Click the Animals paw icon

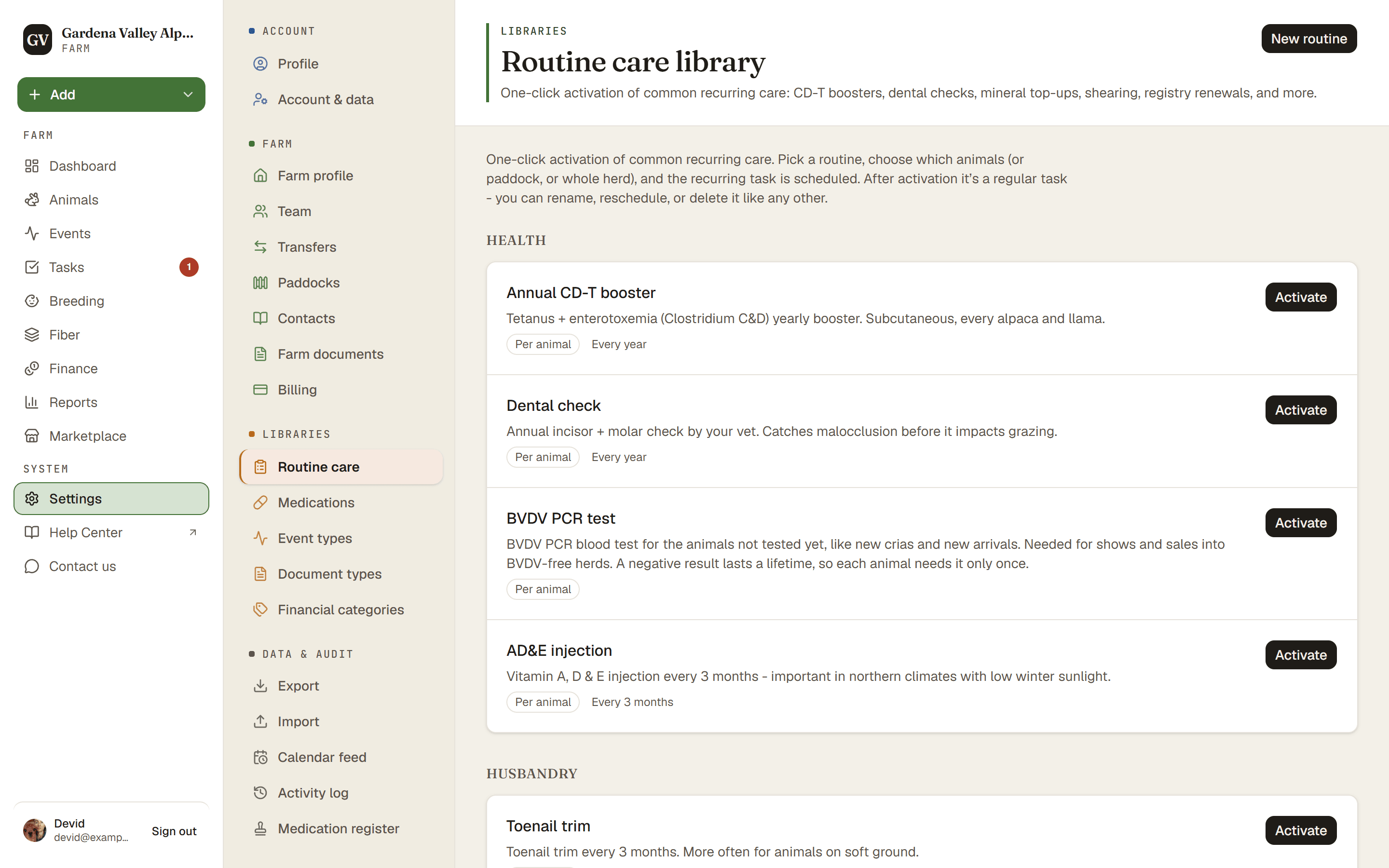click(31, 200)
